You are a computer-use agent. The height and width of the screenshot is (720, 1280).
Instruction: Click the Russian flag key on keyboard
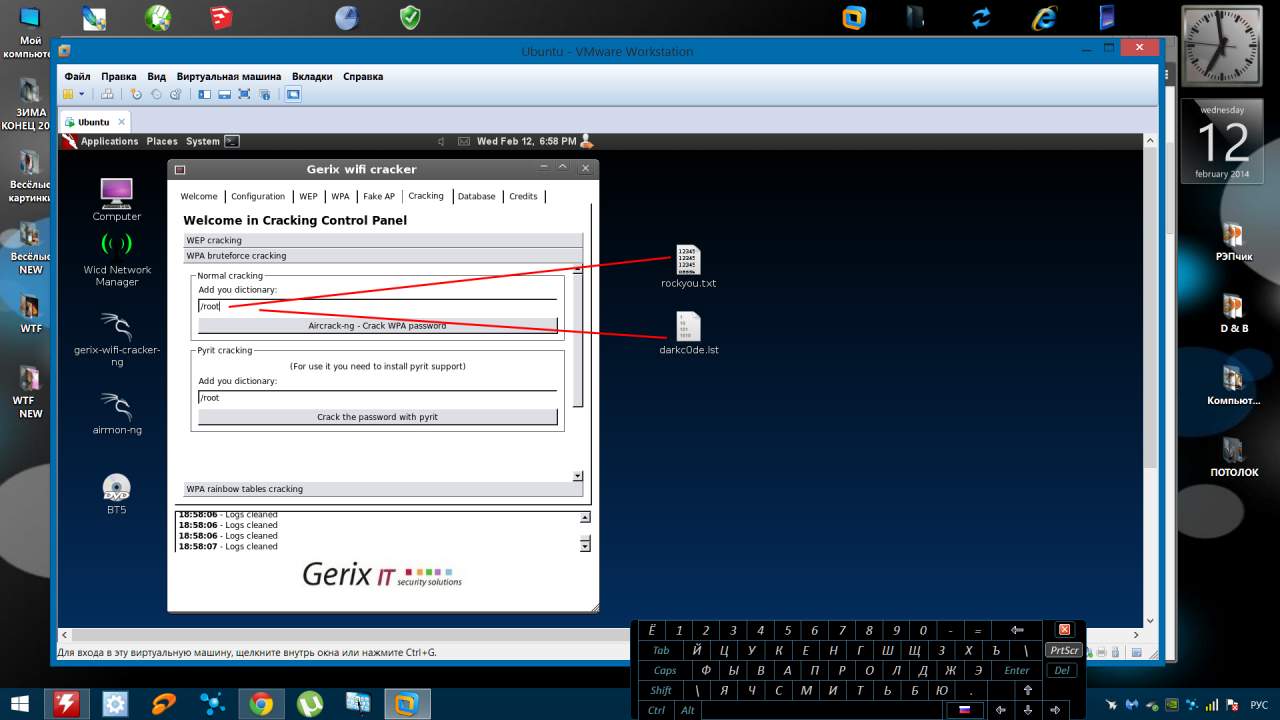coord(965,710)
